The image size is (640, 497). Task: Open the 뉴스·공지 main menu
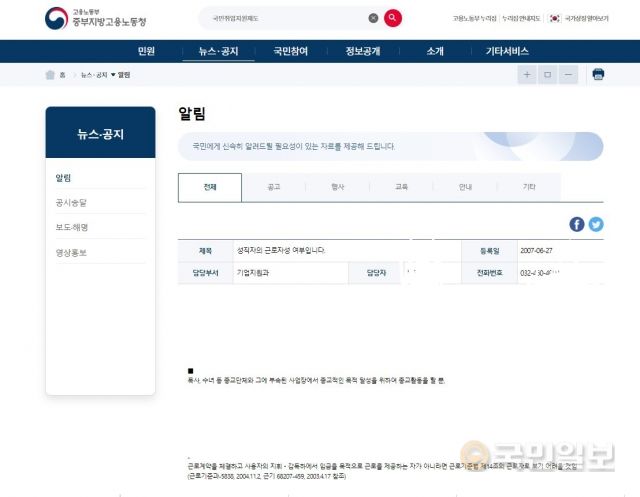(x=218, y=51)
